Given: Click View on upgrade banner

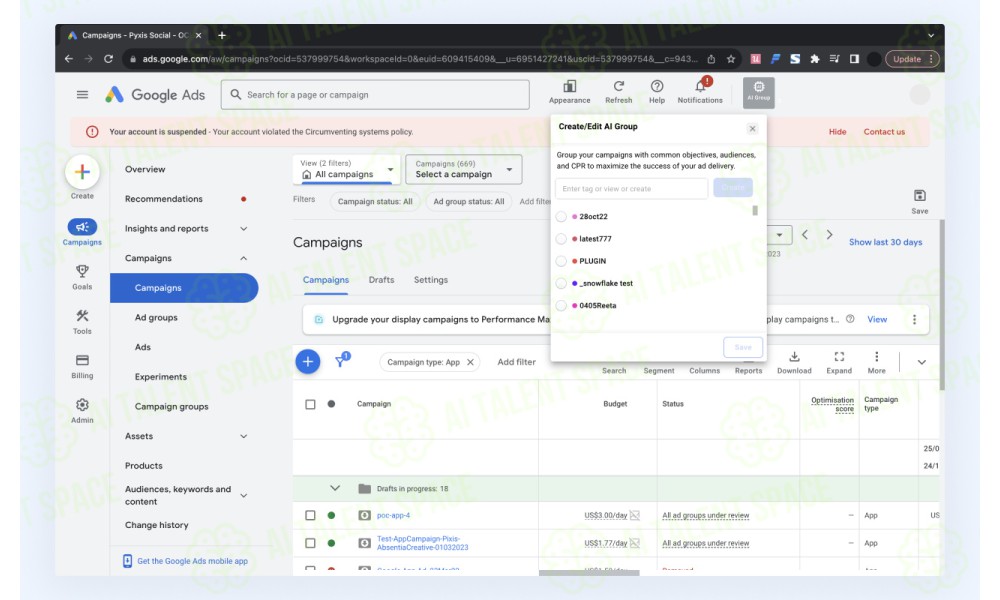Looking at the screenshot, I should coord(877,319).
